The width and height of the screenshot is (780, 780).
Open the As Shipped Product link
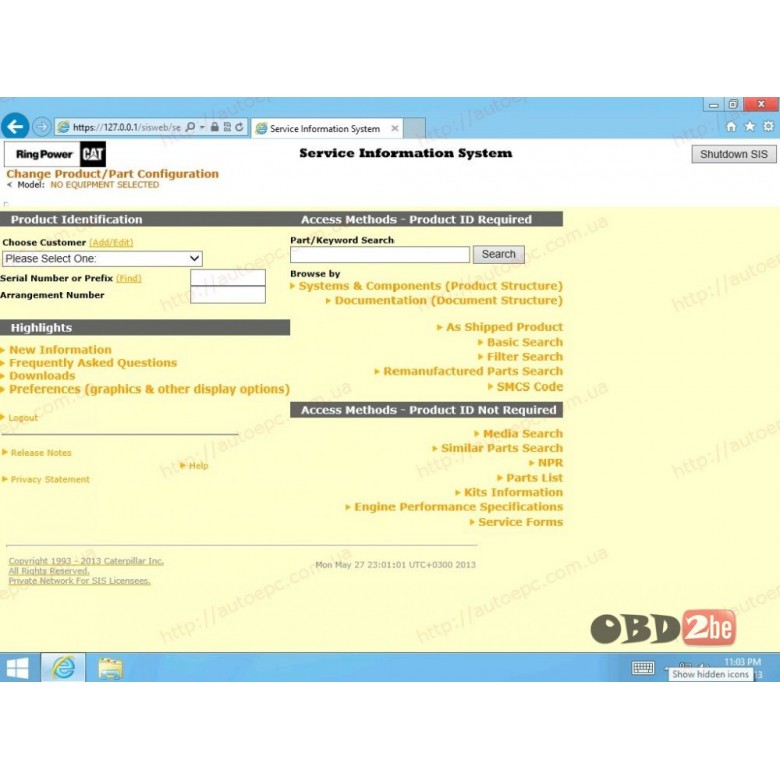coord(504,327)
